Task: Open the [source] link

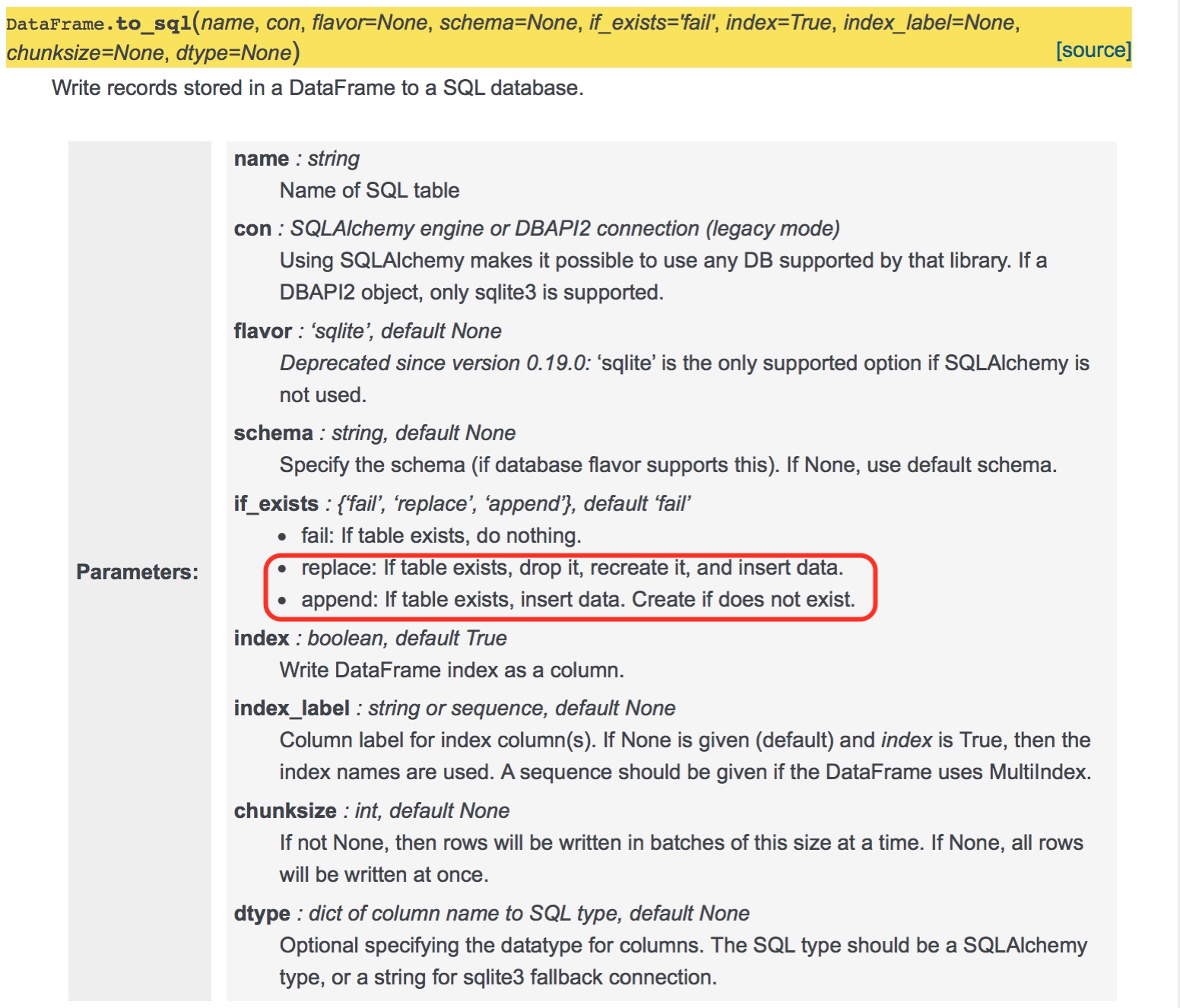Action: tap(1093, 50)
